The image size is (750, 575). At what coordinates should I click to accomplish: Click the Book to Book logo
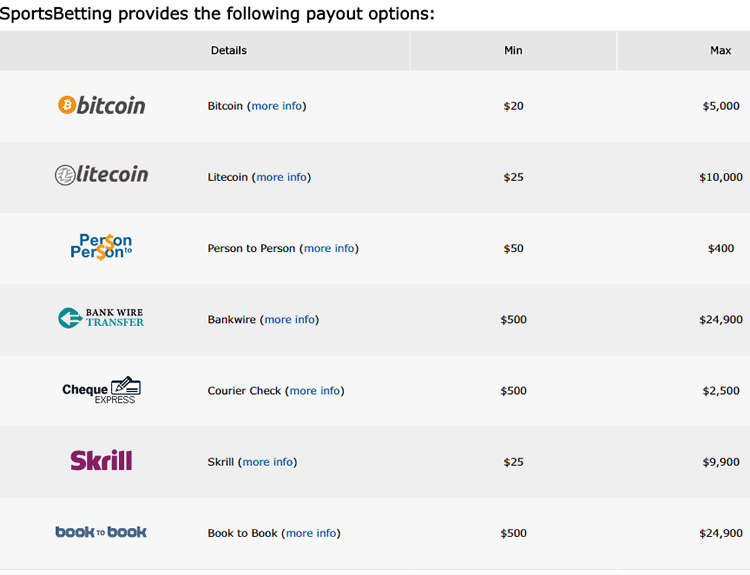[x=101, y=532]
